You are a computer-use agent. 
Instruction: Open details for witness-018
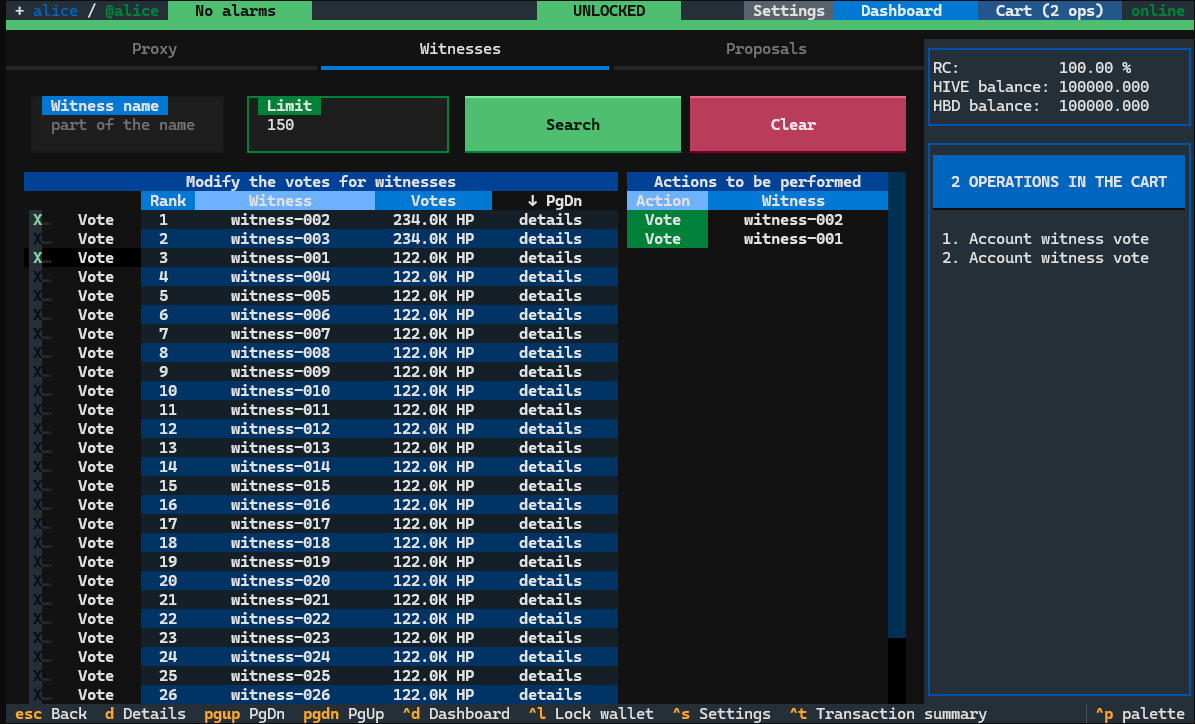point(550,543)
